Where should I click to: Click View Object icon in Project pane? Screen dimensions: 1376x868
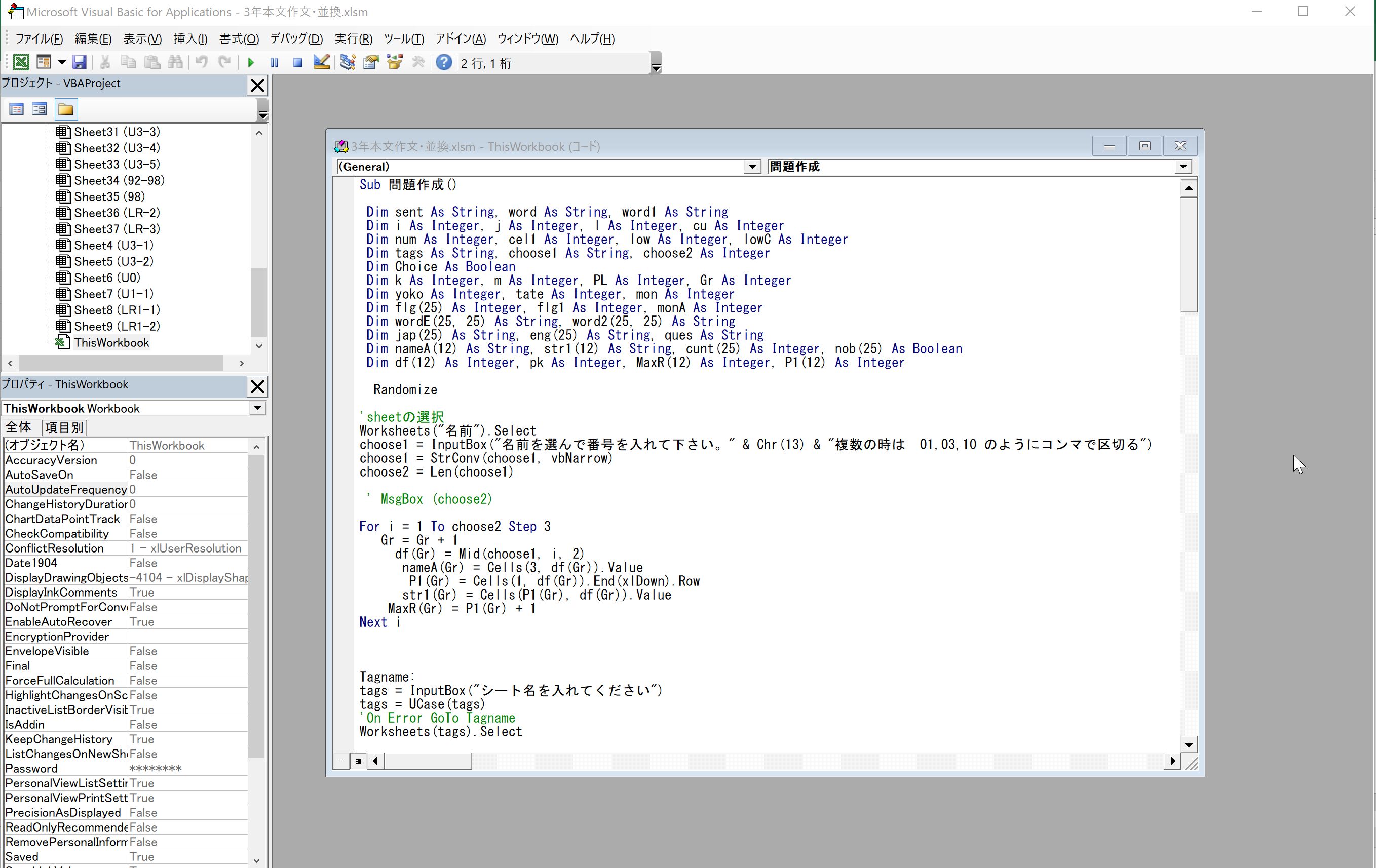[40, 109]
